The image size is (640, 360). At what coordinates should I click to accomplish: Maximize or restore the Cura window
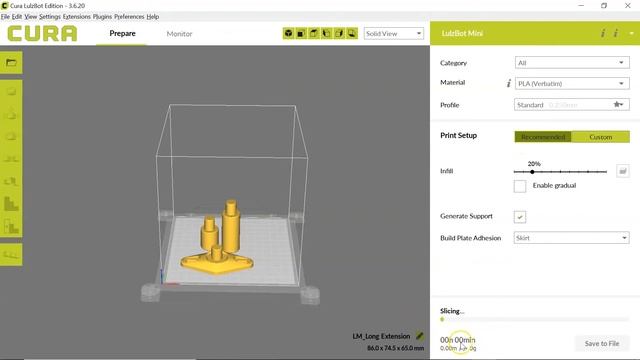pos(604,6)
